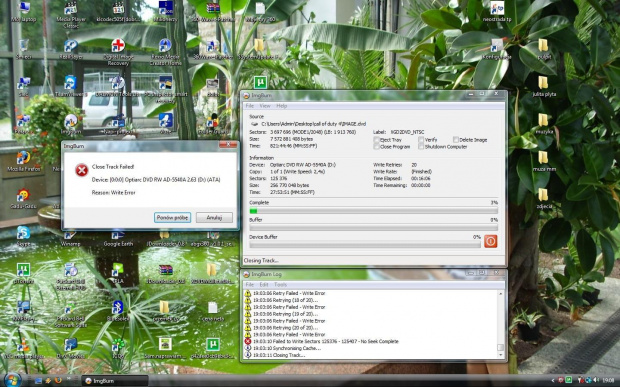
Task: Click the ImgBurn taskbar button
Action: point(115,381)
